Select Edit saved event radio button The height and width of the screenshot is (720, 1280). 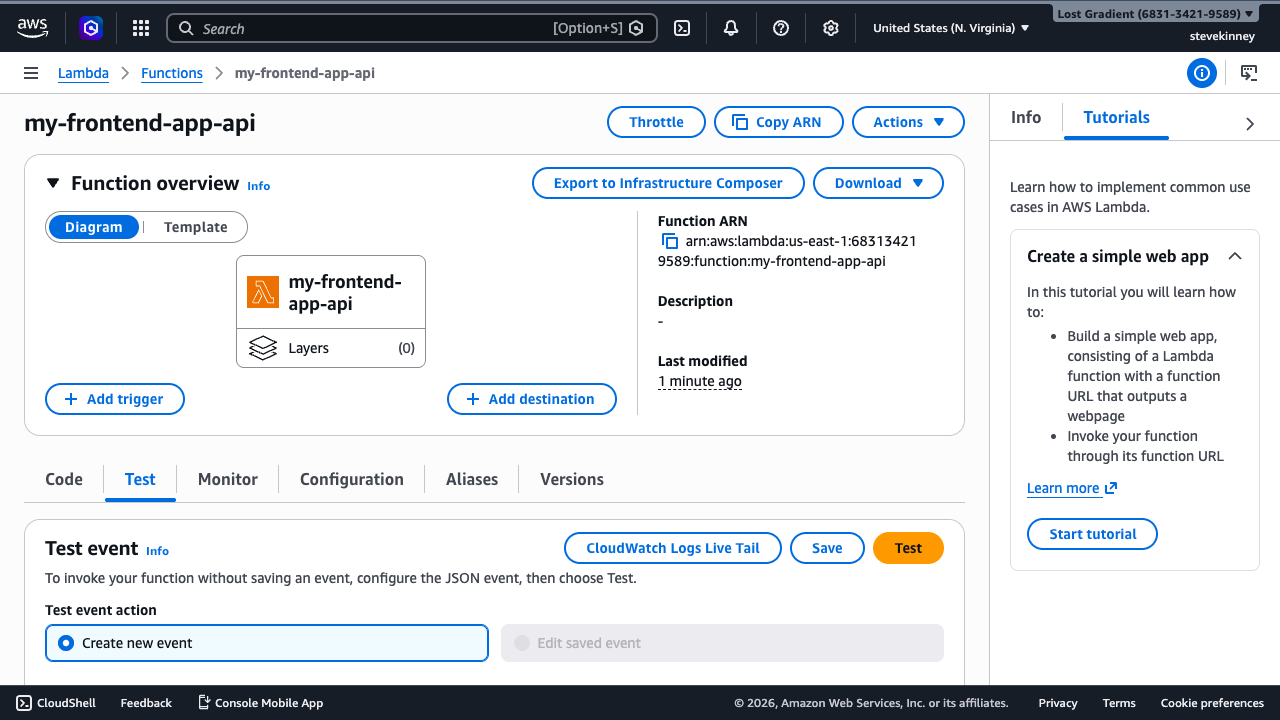click(x=521, y=643)
